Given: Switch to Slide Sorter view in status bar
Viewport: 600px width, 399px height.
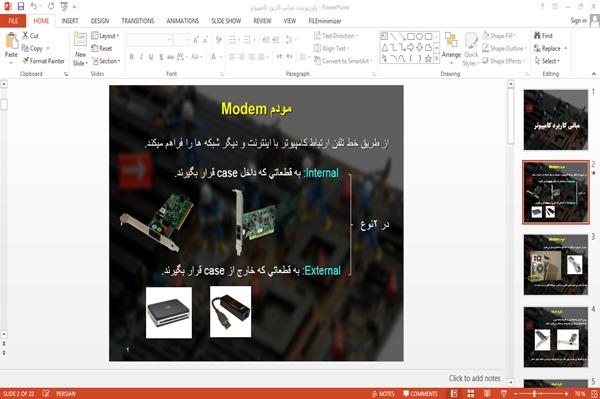Looking at the screenshot, I should click(471, 393).
